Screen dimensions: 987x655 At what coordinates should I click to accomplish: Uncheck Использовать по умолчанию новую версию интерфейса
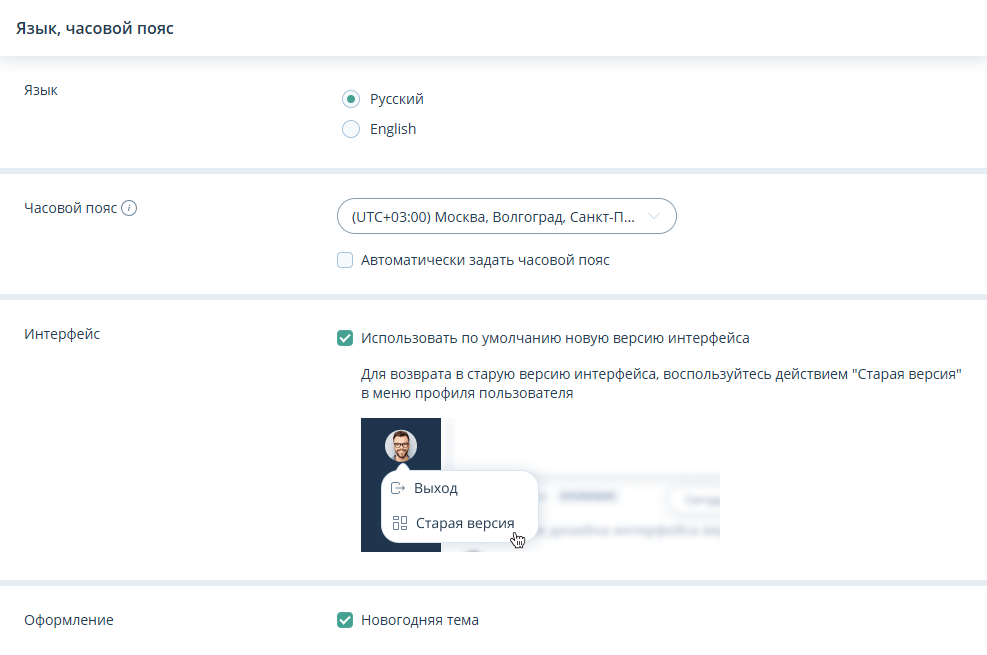(345, 338)
